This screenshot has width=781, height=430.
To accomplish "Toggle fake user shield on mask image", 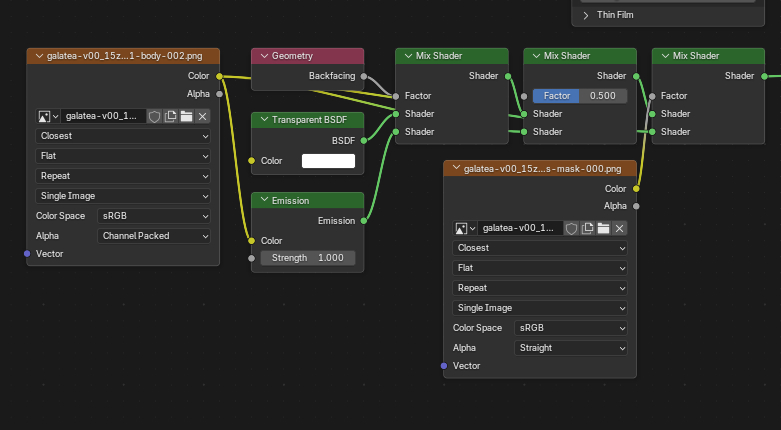I will tap(572, 228).
